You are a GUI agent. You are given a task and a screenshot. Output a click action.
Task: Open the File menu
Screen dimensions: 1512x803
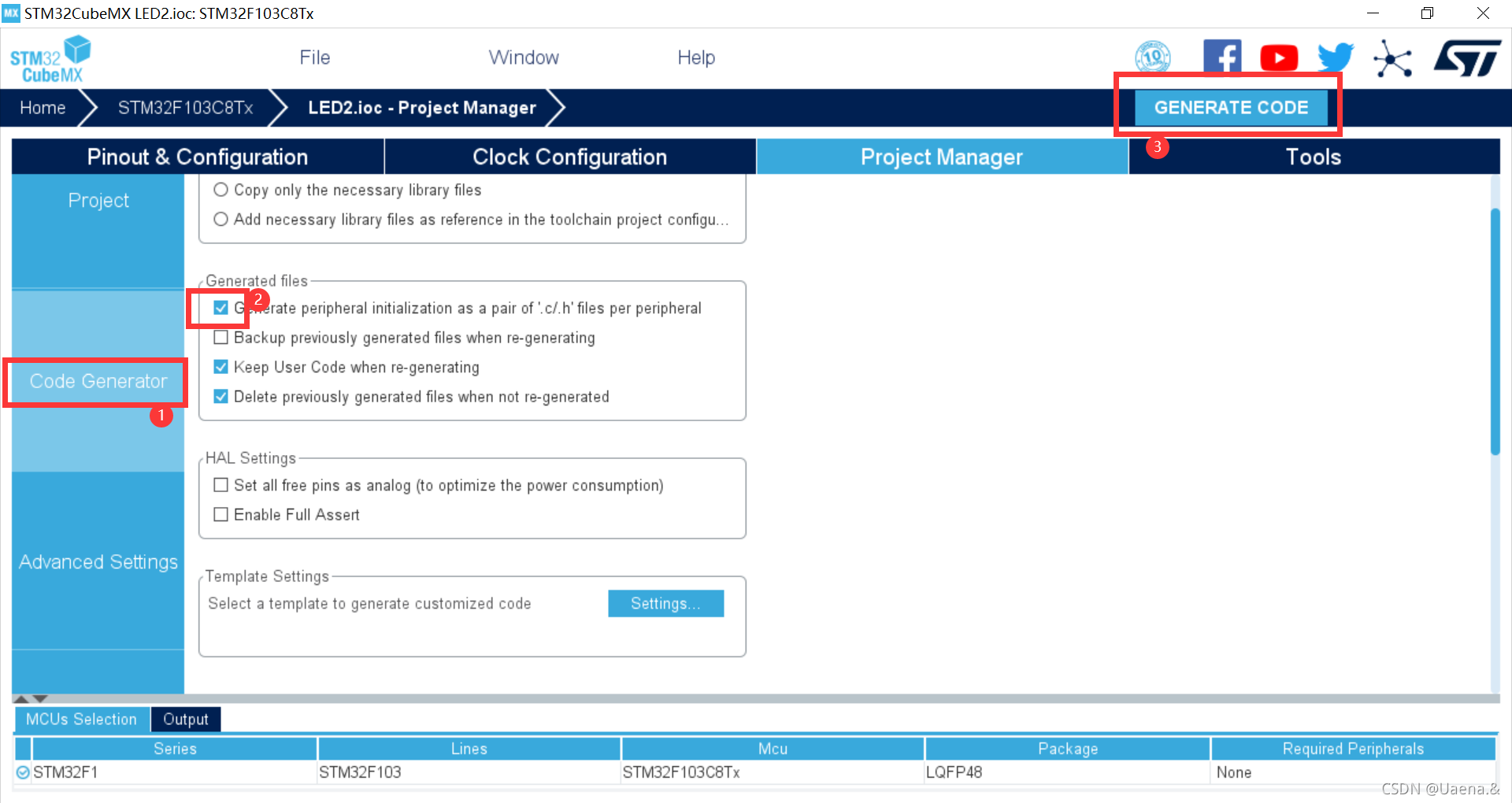click(314, 57)
